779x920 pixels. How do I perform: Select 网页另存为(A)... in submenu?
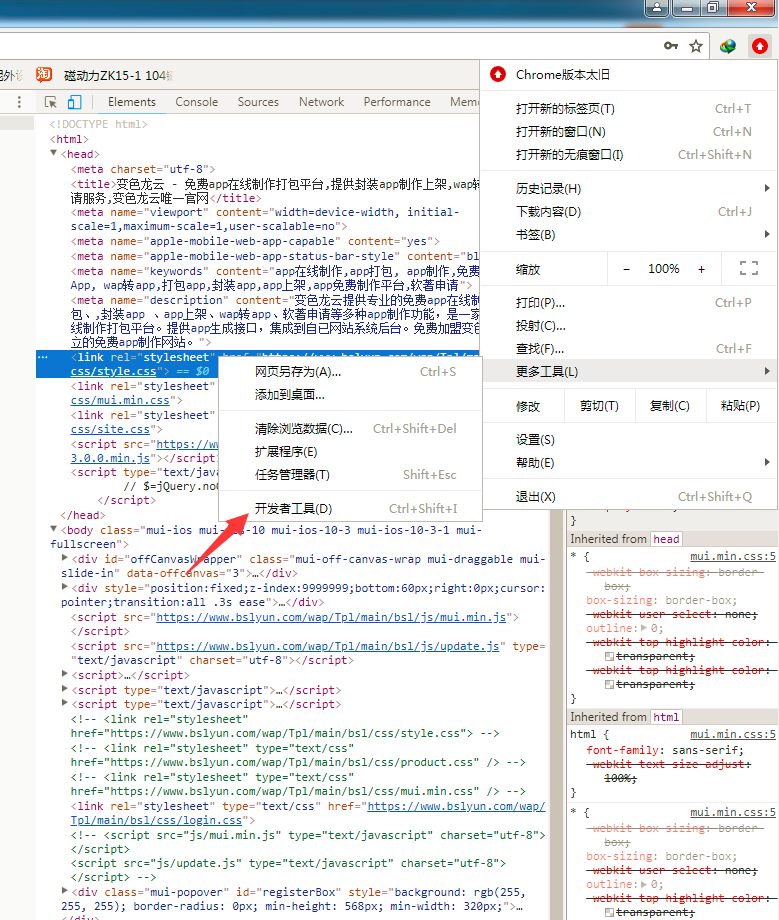coord(350,371)
